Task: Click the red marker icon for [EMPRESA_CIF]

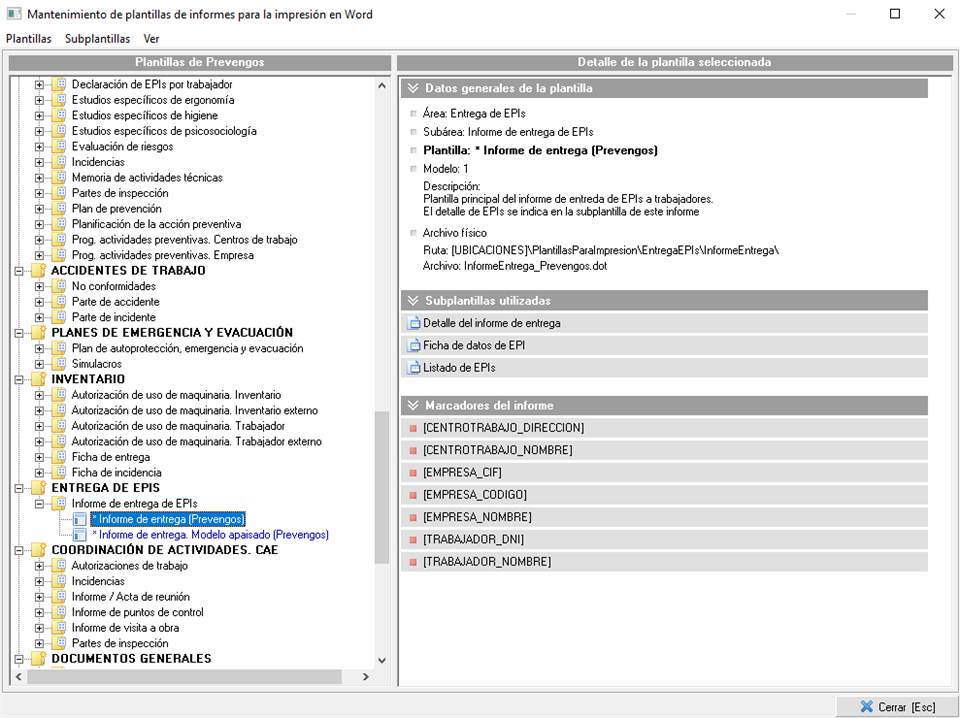Action: pyautogui.click(x=412, y=472)
